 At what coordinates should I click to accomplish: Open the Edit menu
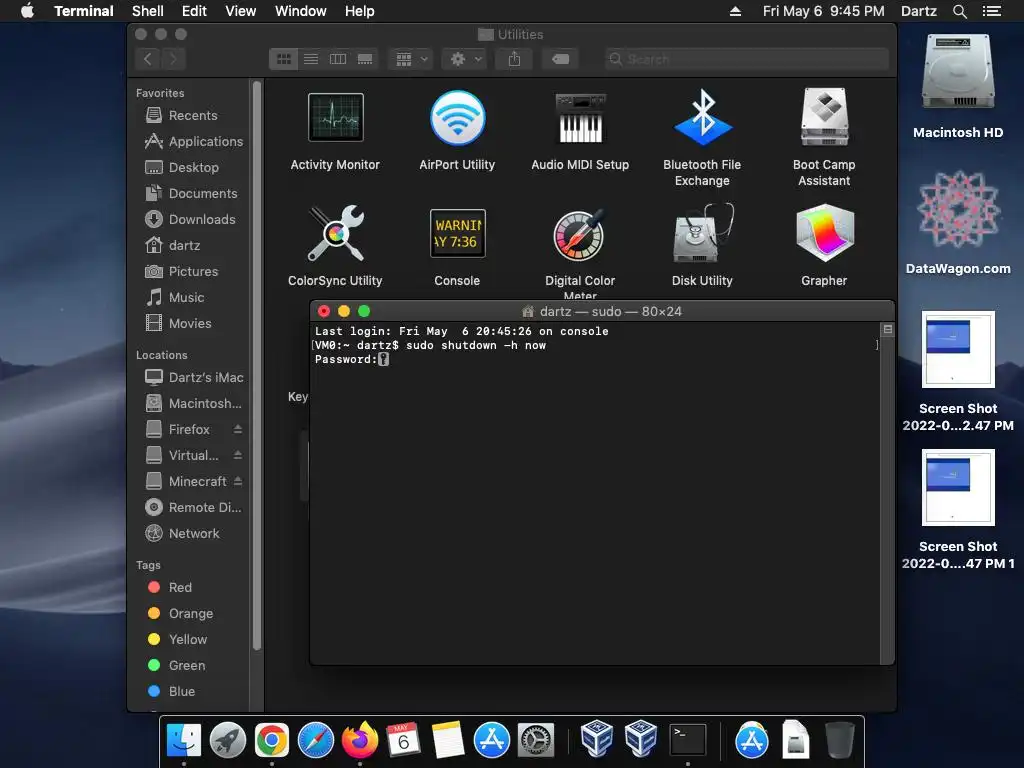coord(194,11)
